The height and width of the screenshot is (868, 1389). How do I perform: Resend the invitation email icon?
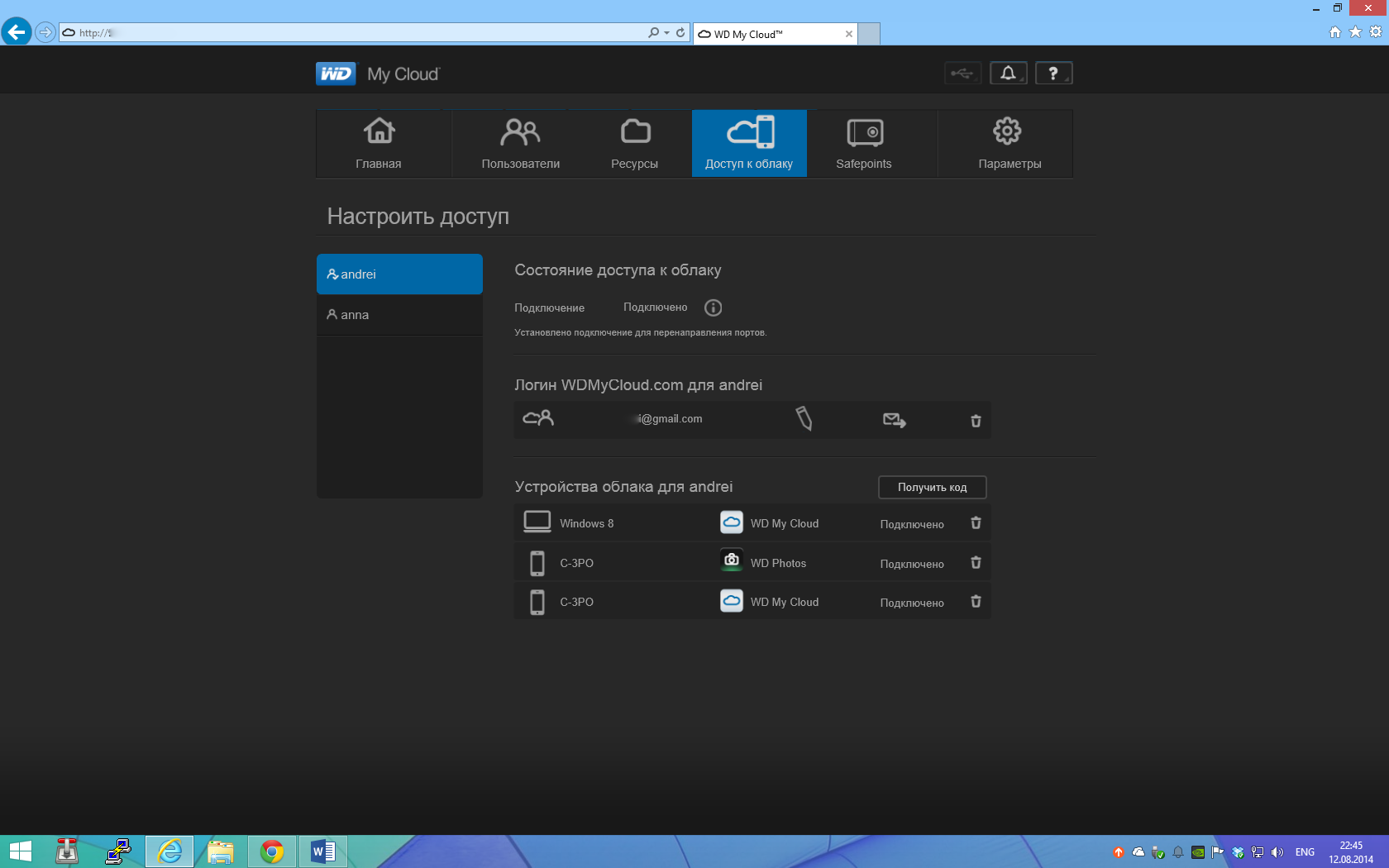894,421
